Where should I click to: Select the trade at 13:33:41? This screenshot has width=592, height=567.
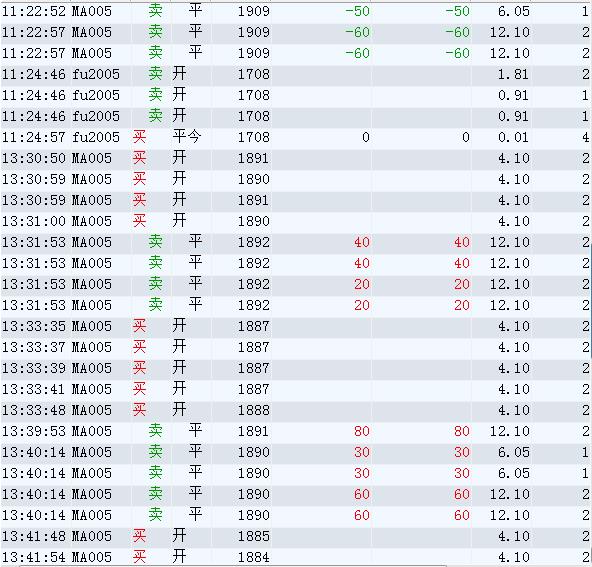coord(296,389)
